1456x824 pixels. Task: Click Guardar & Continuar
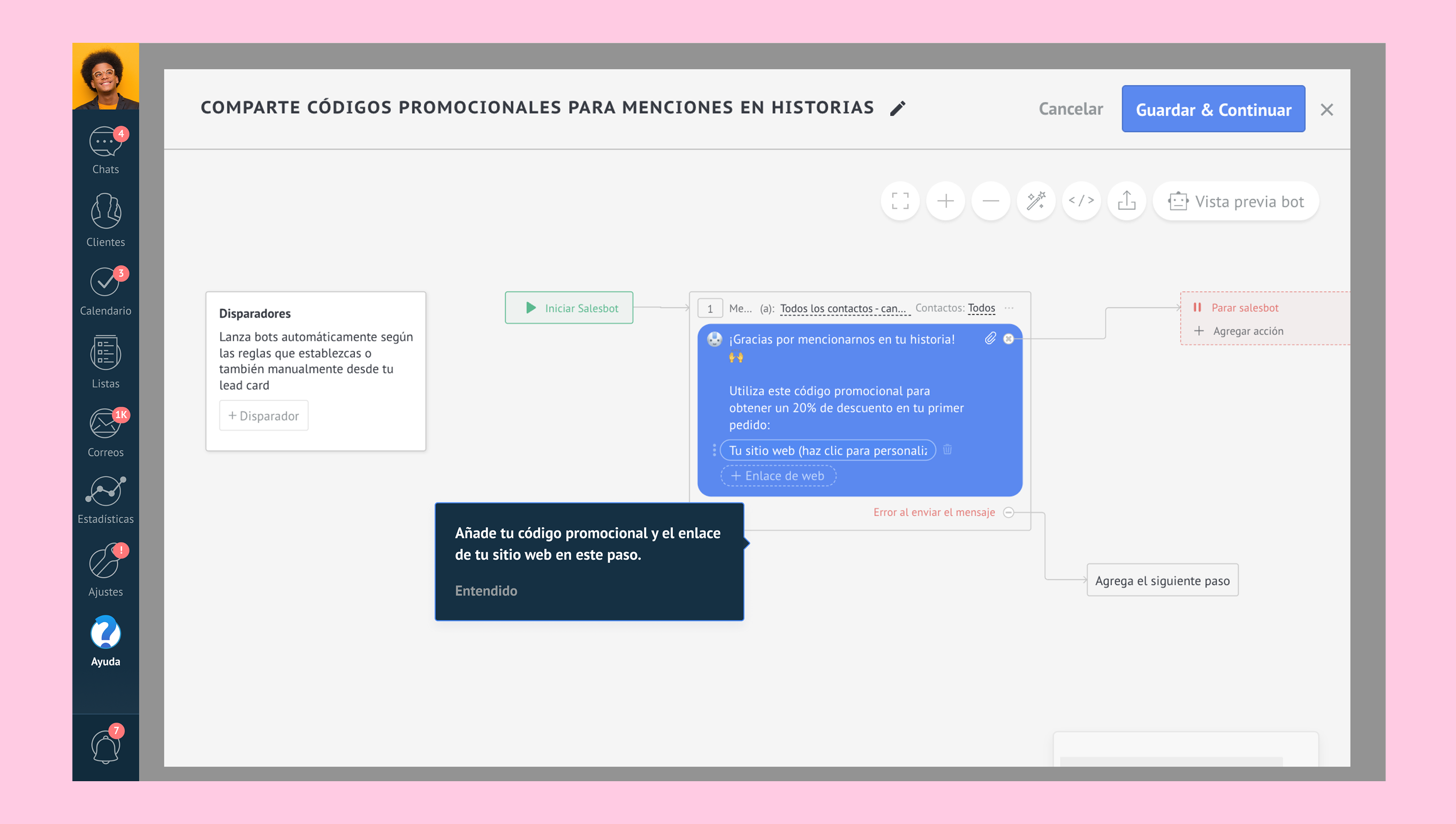(x=1213, y=109)
